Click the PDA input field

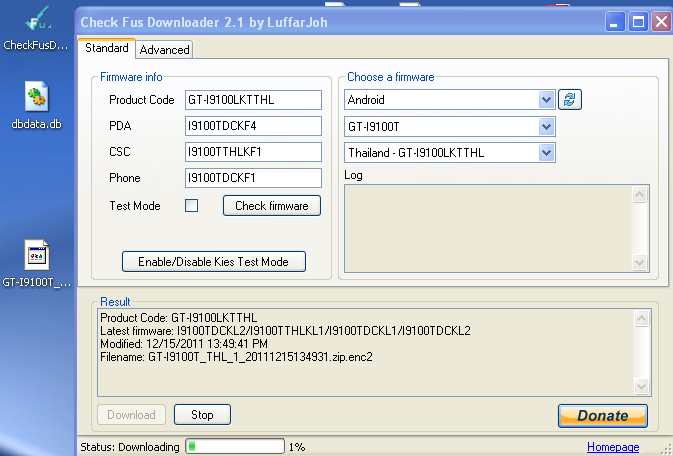(253, 126)
